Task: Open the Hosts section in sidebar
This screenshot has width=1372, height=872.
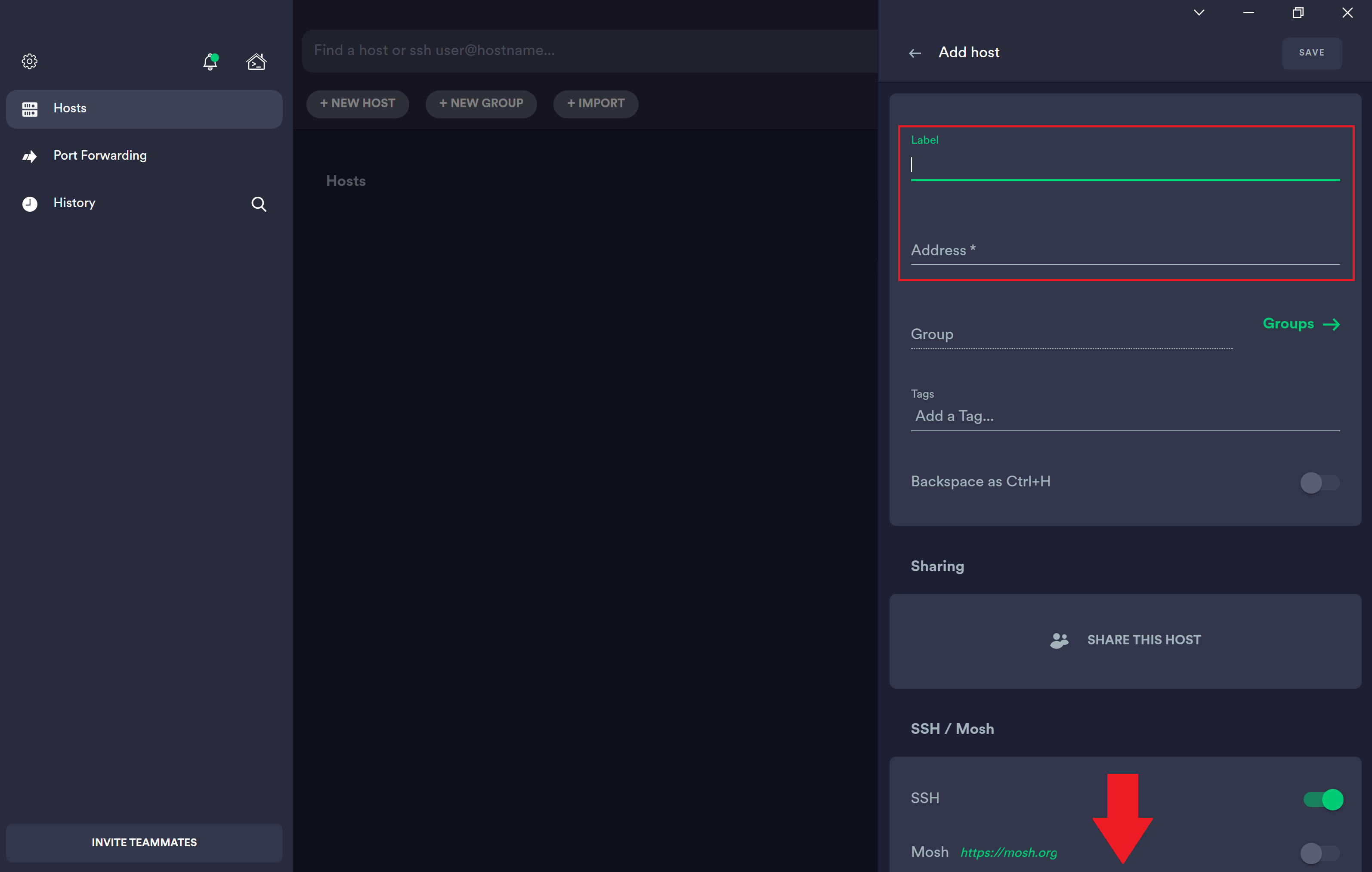Action: [x=144, y=108]
